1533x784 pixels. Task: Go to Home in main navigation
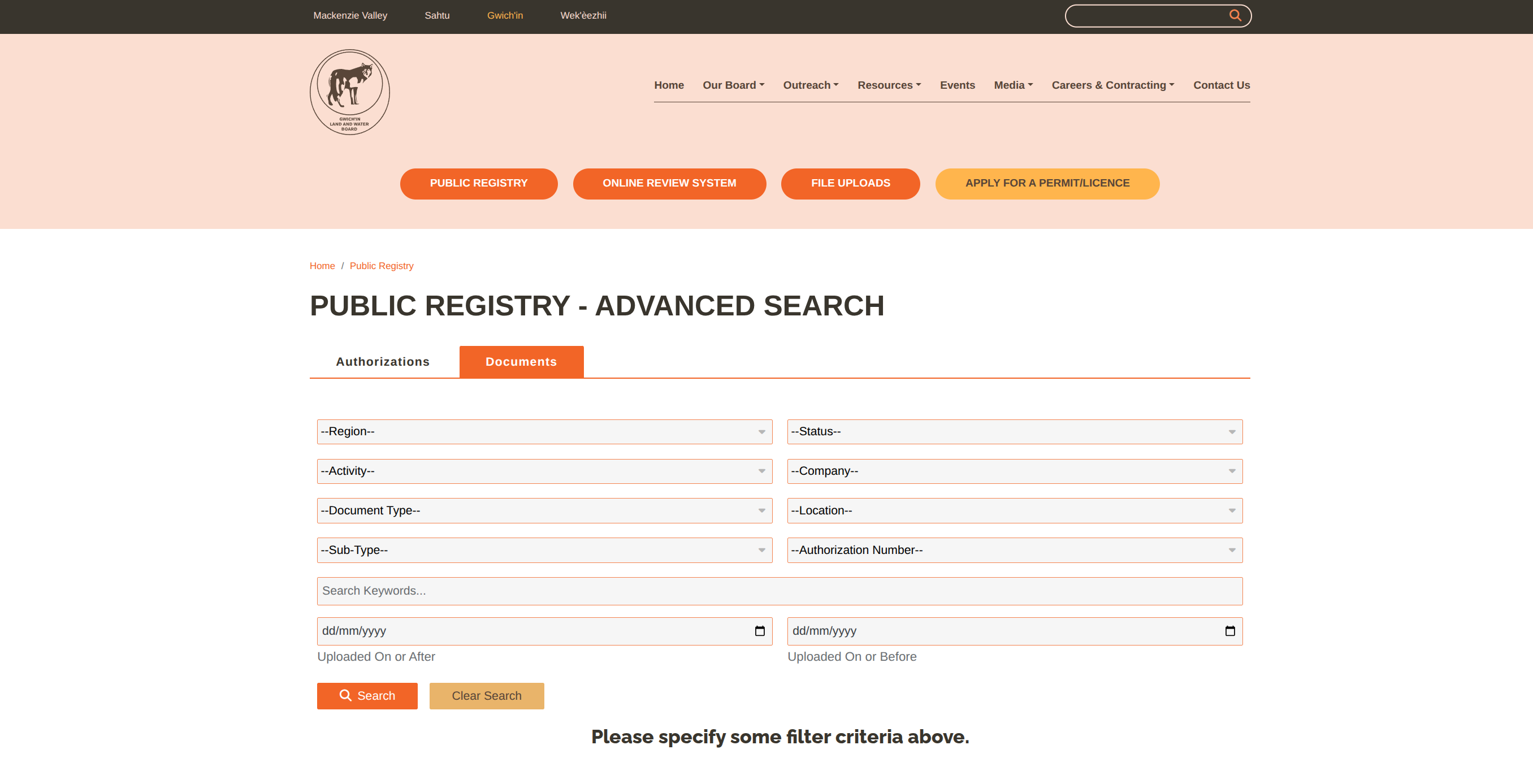pyautogui.click(x=669, y=85)
